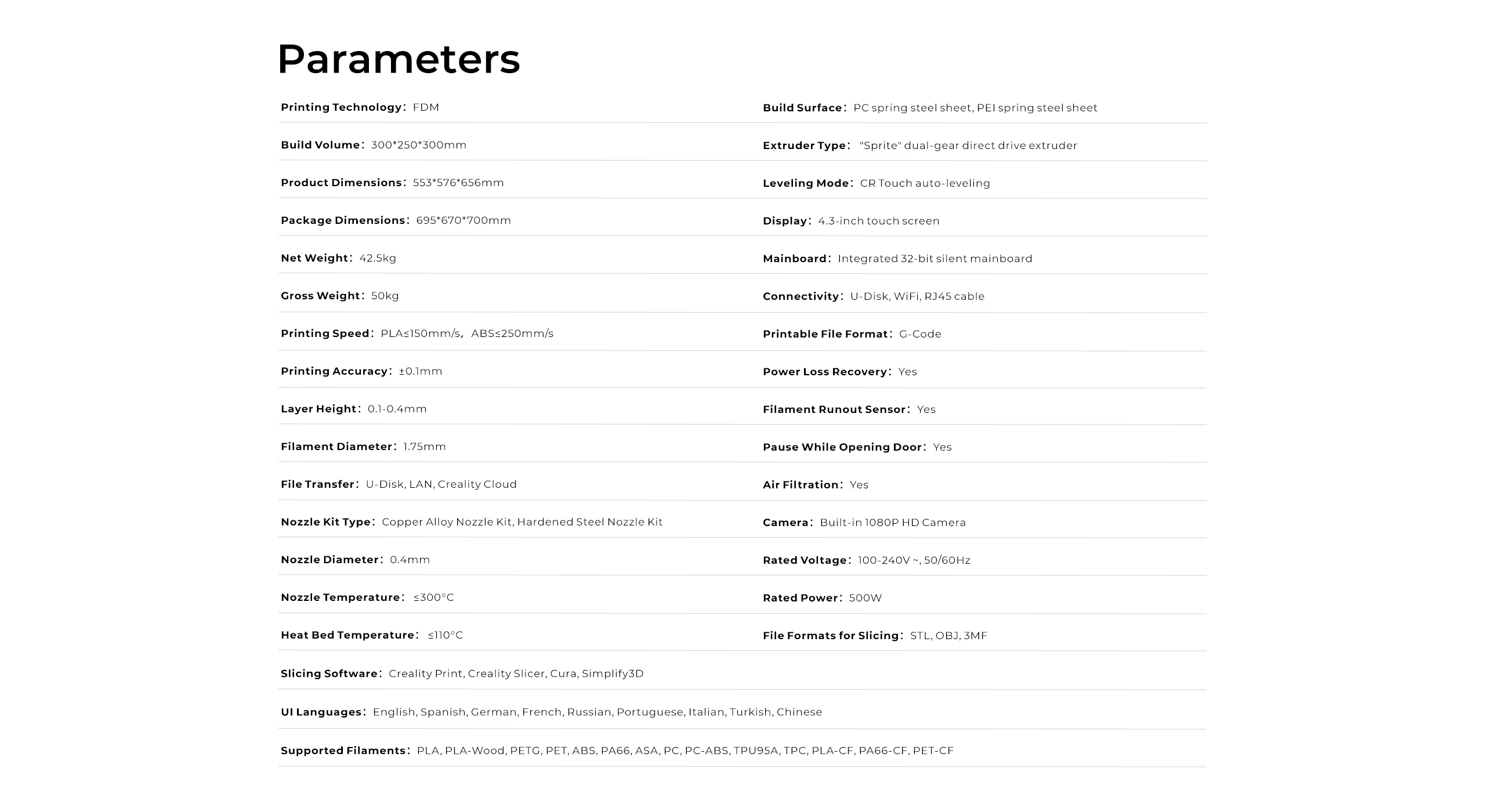Click the Package Dimensions 695*670*700mm entry
Screen dimensions: 1485x812
(396, 220)
